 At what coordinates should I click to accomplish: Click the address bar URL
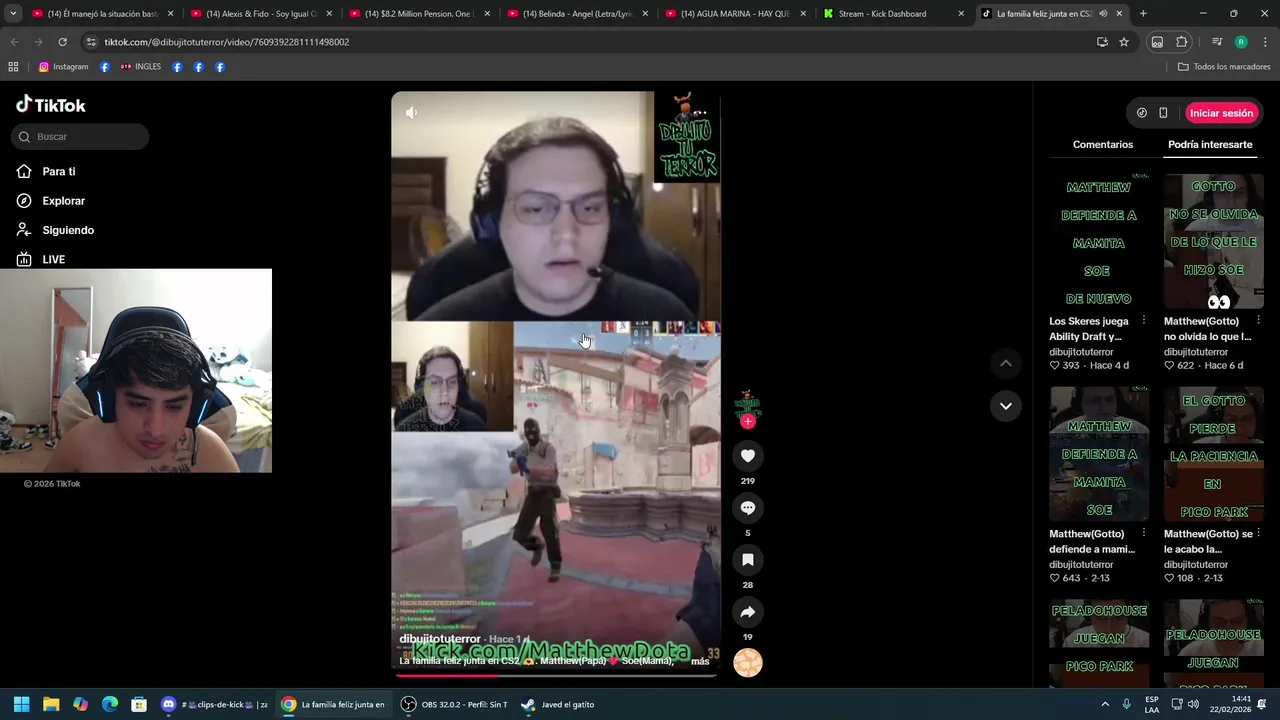227,42
